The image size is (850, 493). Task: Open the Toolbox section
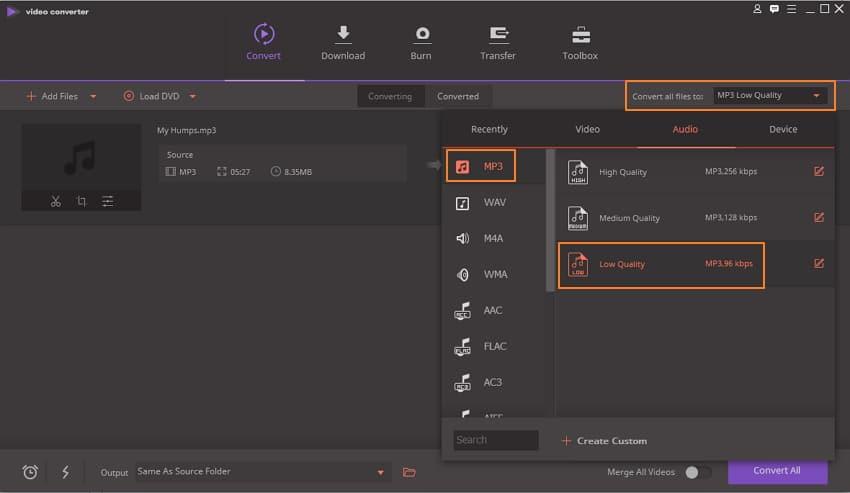(x=580, y=42)
